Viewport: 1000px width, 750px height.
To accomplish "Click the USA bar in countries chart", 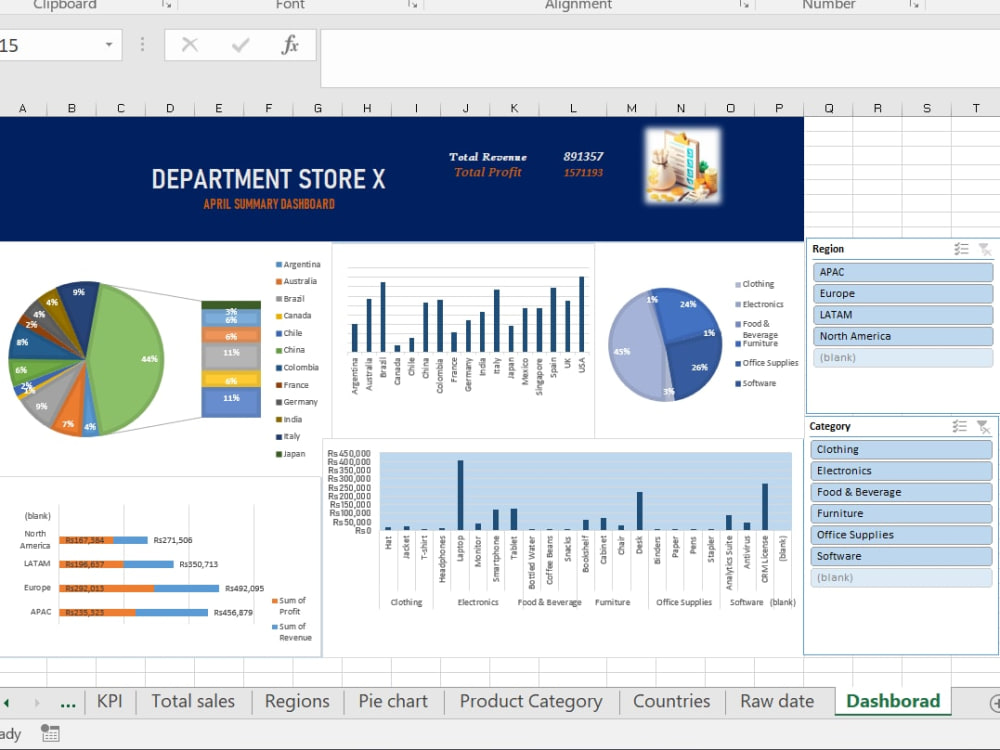I will pos(582,314).
